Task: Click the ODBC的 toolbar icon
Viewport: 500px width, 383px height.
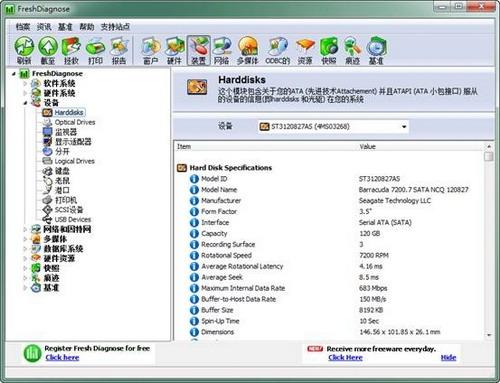Action: 277,50
